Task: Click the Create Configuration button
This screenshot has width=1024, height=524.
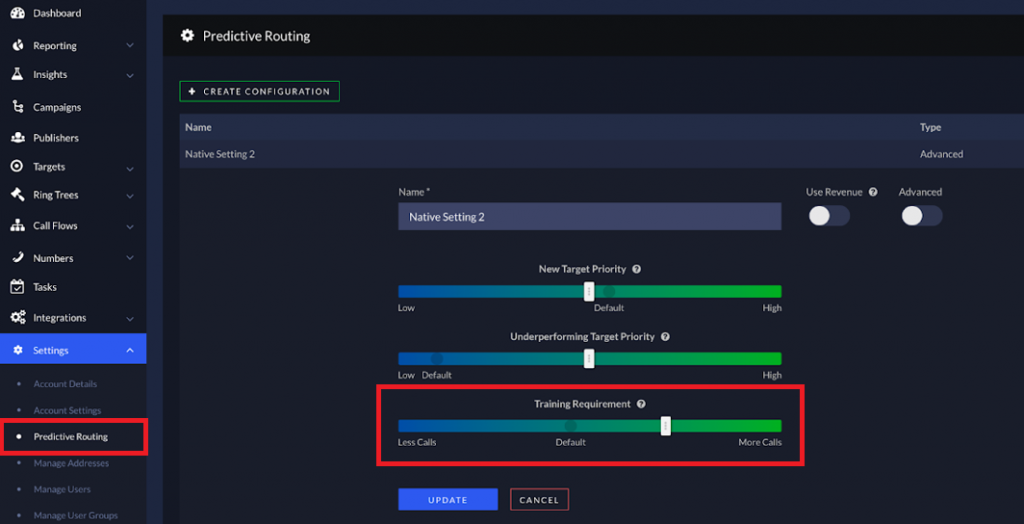Action: [x=259, y=91]
